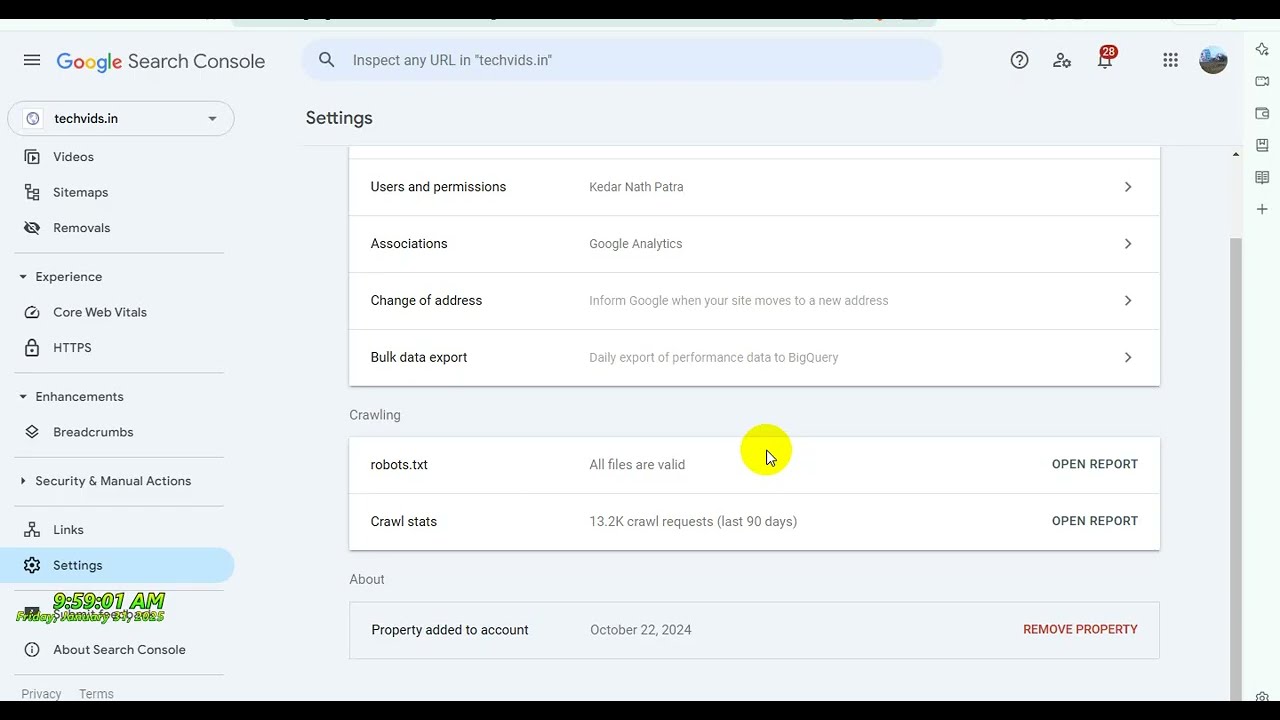Open report for Crawl stats
The width and height of the screenshot is (1280, 720).
tap(1094, 521)
